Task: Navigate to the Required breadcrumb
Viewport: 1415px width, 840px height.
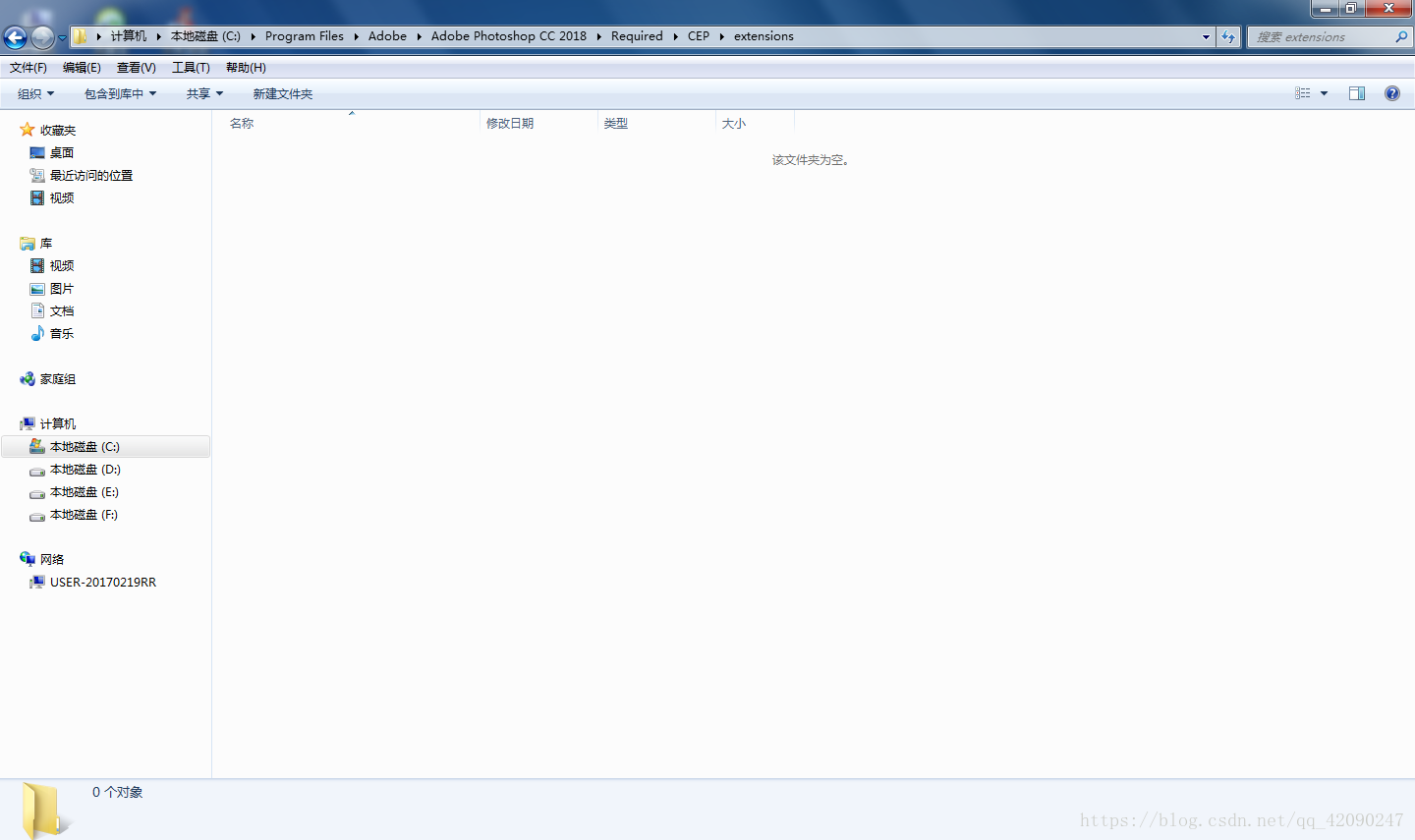Action: 637,36
